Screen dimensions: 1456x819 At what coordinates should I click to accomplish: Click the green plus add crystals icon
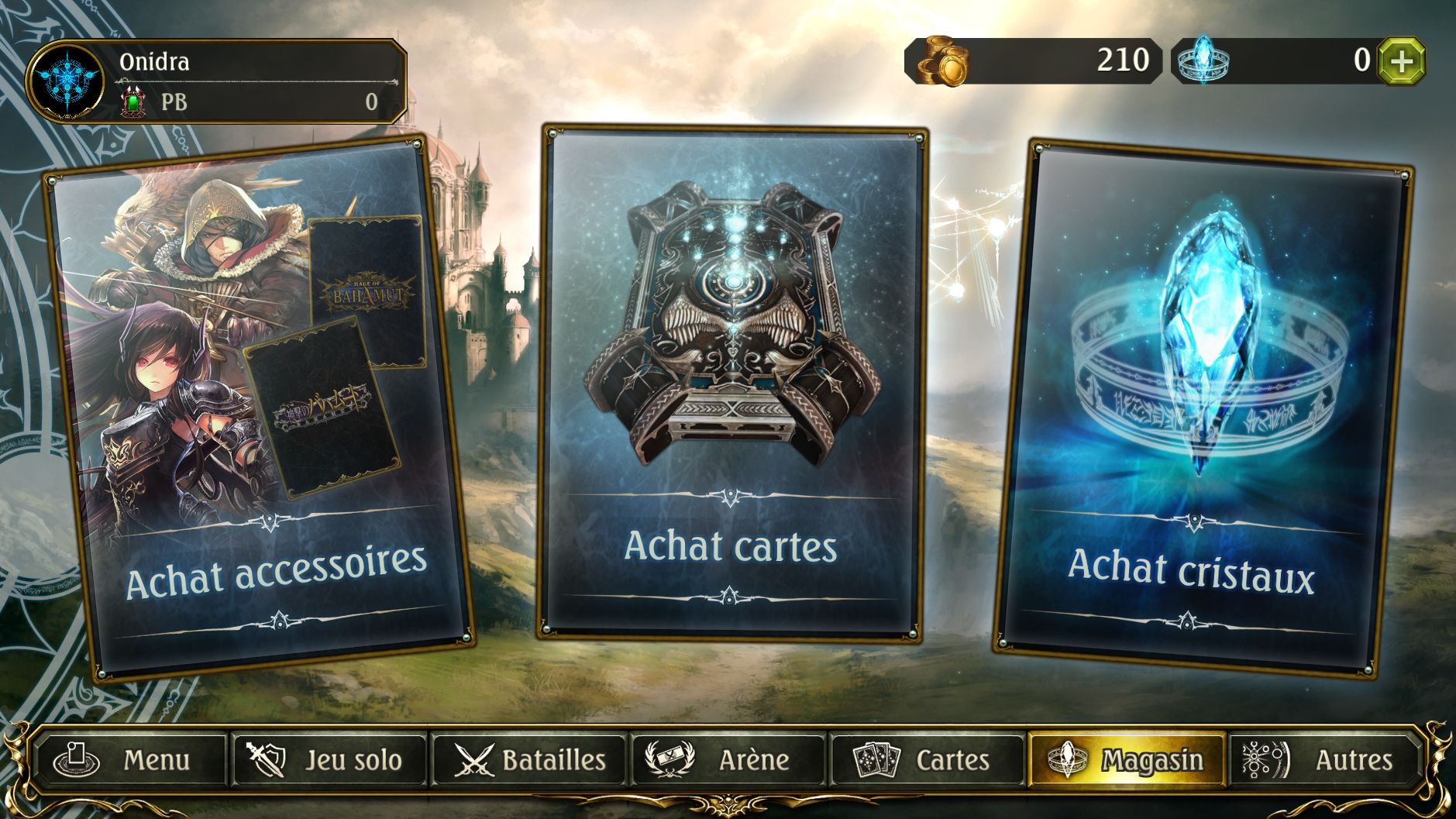pyautogui.click(x=1401, y=60)
